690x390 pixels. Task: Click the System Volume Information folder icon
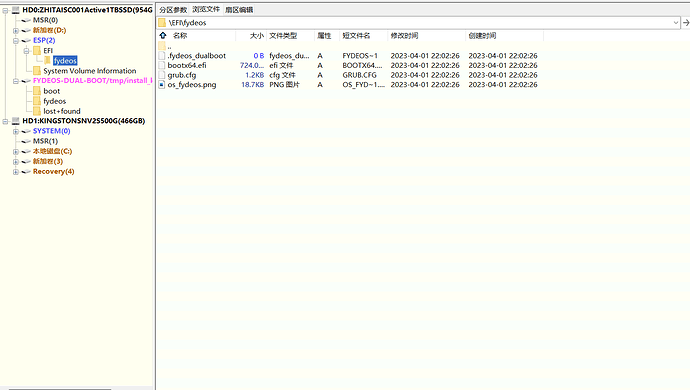(x=37, y=71)
